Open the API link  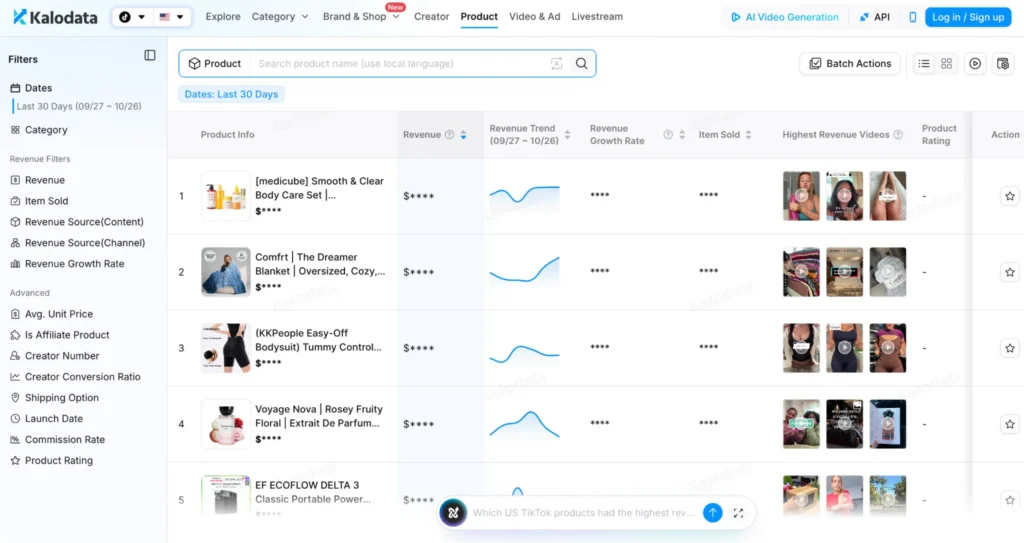tap(874, 17)
